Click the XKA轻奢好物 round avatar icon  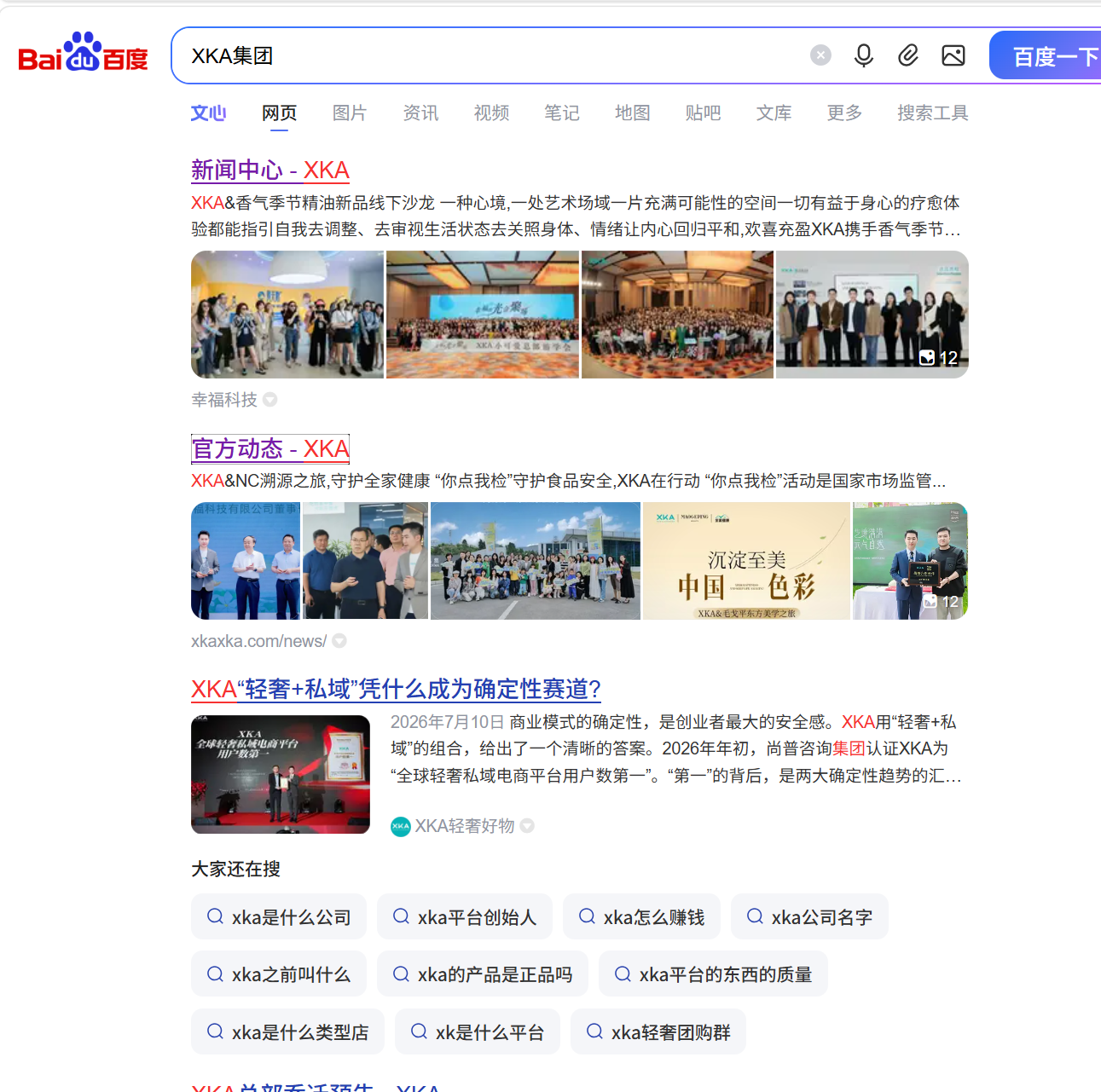[401, 826]
